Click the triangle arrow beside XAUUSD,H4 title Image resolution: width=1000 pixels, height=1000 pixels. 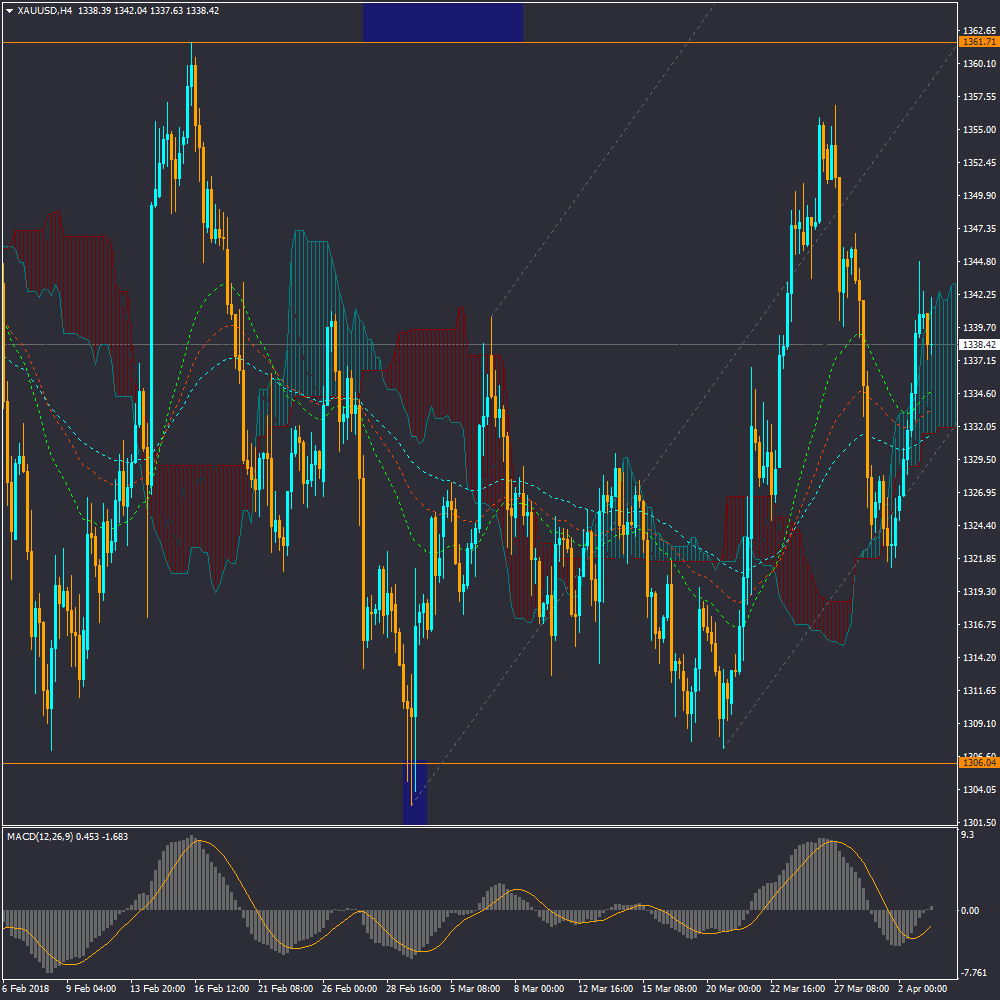click(x=10, y=10)
